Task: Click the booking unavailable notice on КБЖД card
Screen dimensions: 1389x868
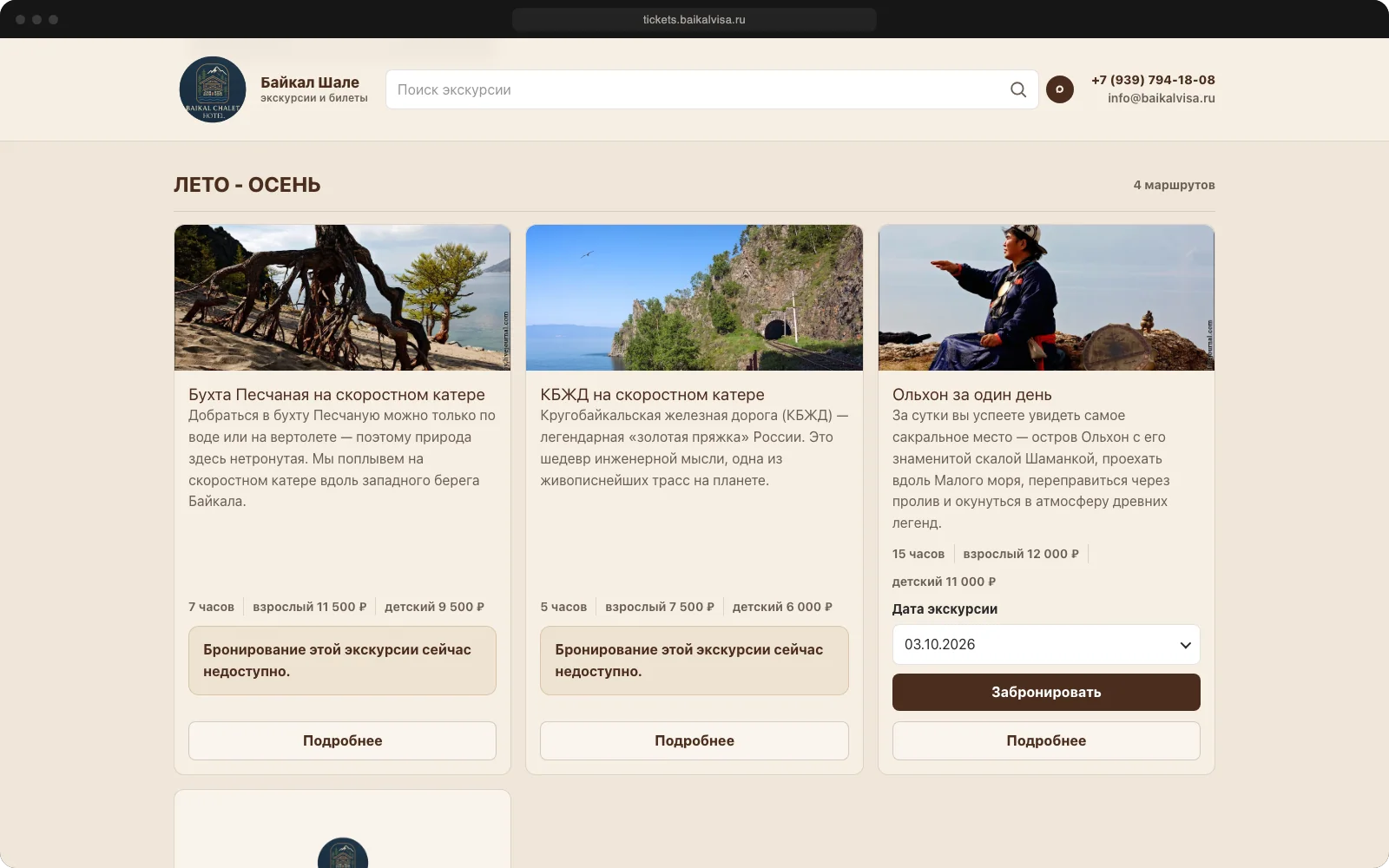Action: click(x=694, y=661)
